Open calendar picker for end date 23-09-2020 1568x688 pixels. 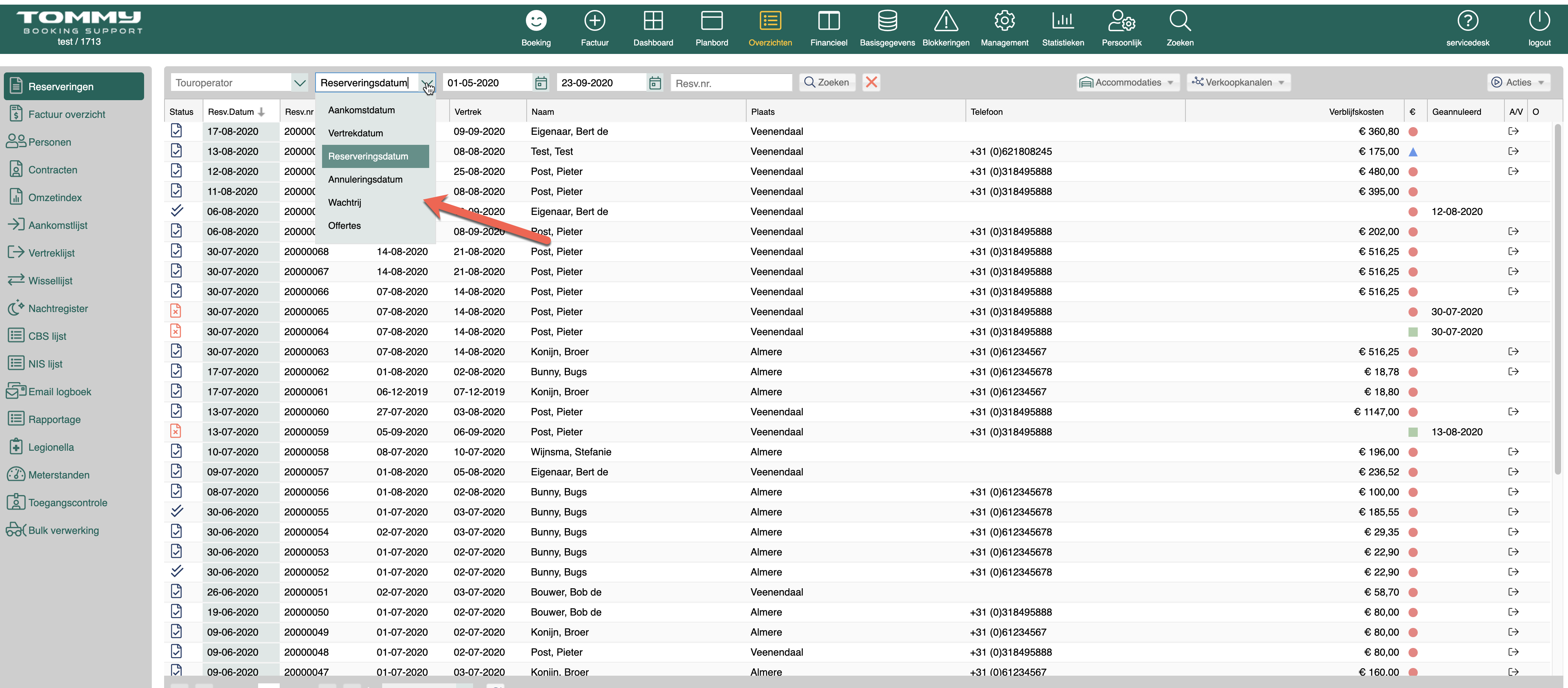pos(654,83)
